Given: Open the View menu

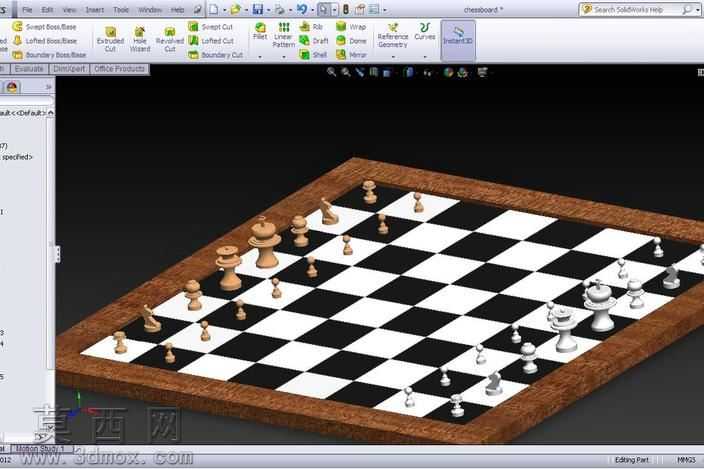Looking at the screenshot, I should [69, 9].
